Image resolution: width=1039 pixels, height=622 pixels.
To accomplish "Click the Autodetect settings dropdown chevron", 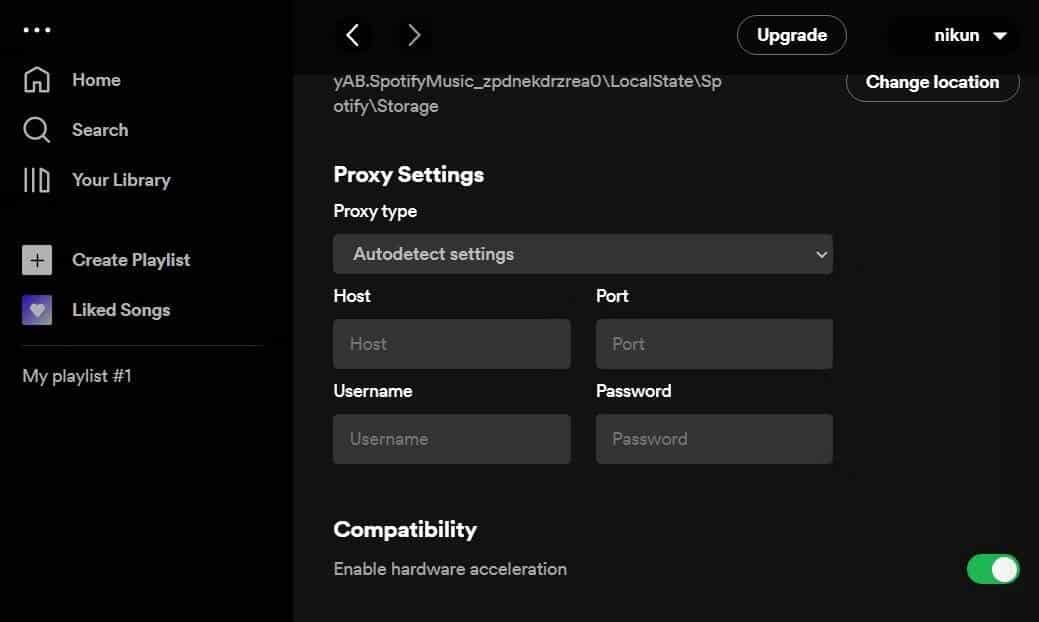I will point(821,255).
